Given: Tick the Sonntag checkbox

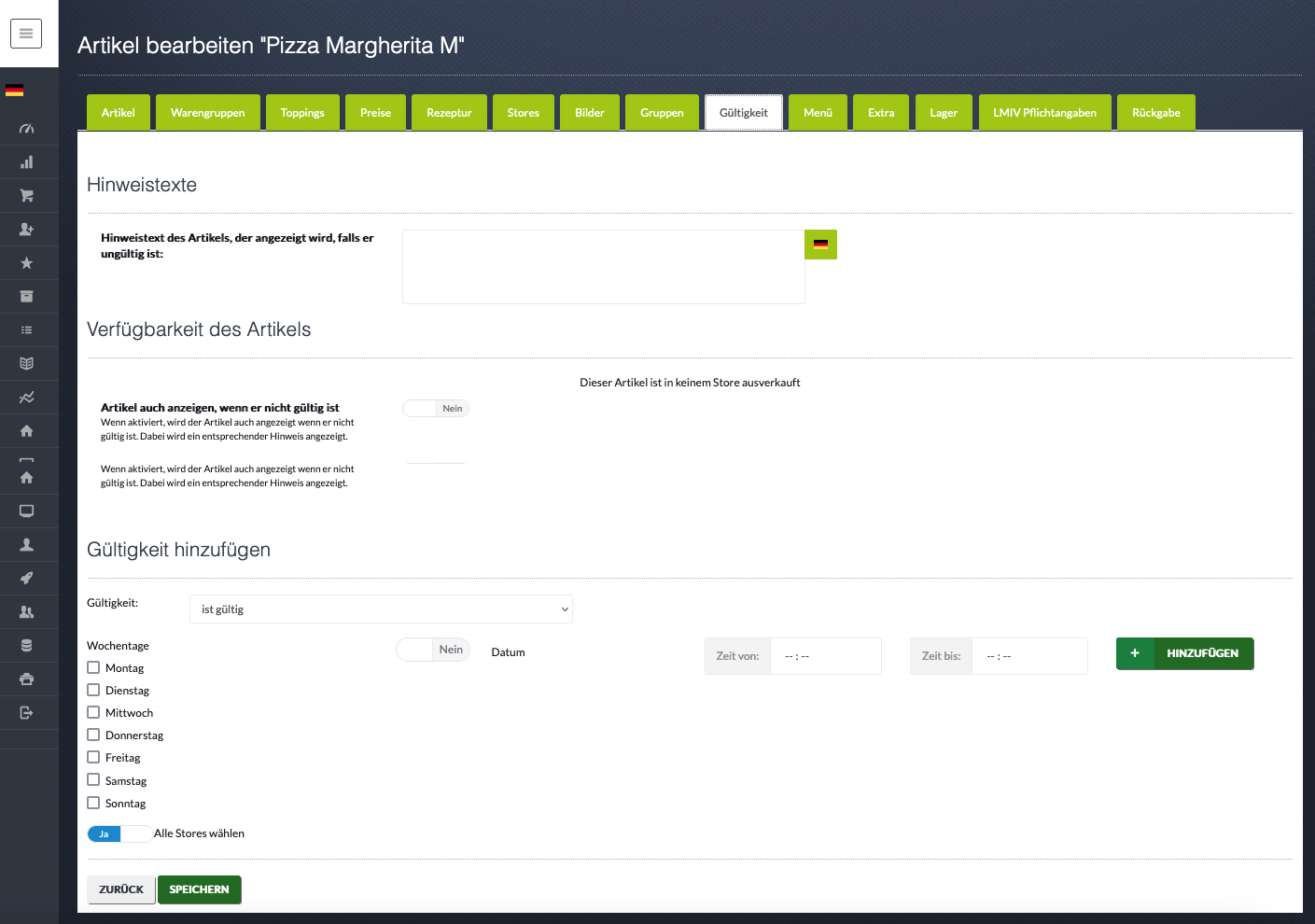Looking at the screenshot, I should (x=93, y=803).
